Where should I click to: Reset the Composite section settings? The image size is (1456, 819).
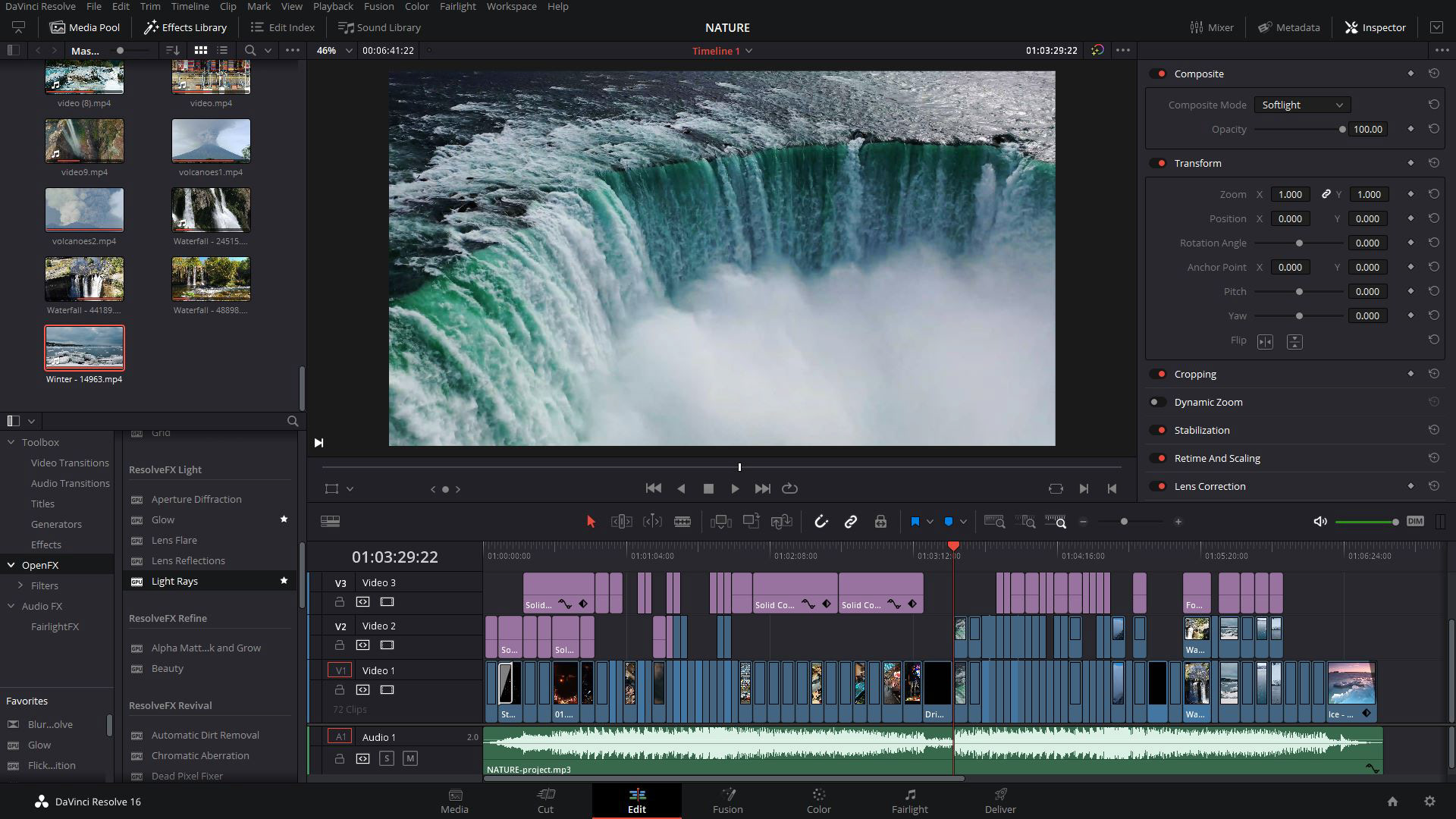coord(1433,74)
